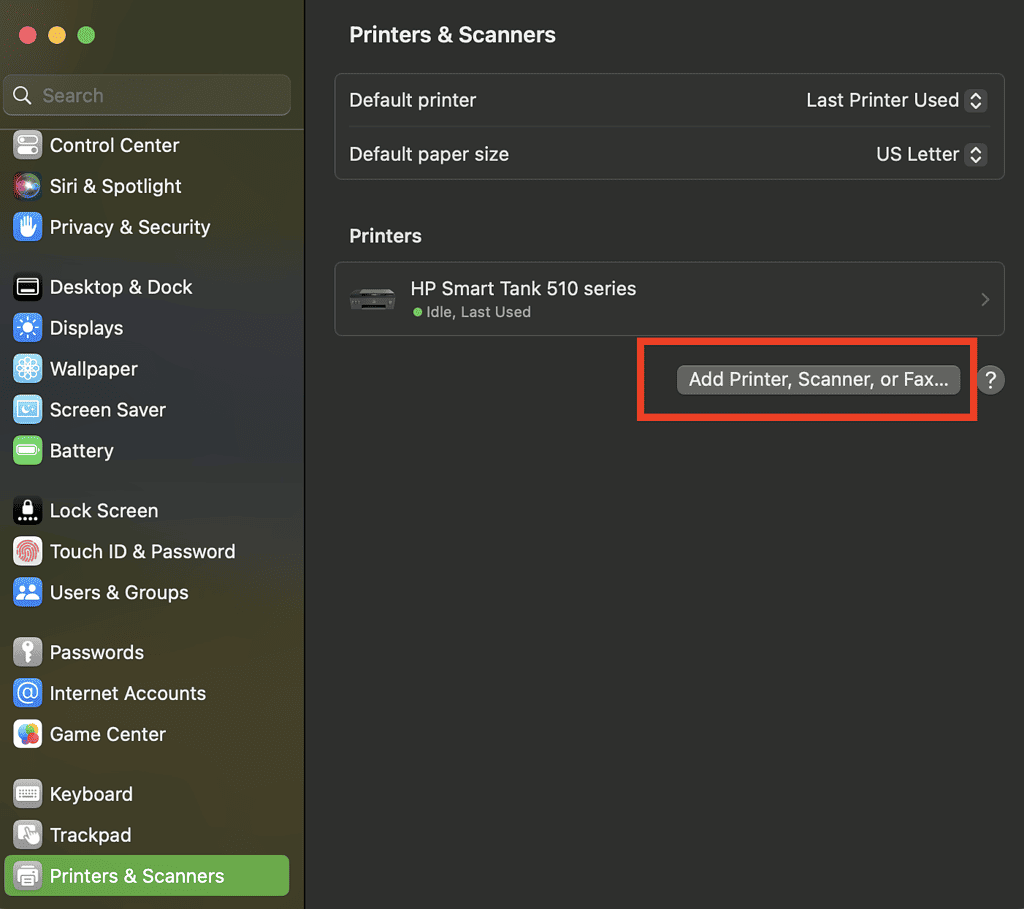1024x909 pixels.
Task: Select the Trackpad sidebar icon
Action: pos(27,835)
